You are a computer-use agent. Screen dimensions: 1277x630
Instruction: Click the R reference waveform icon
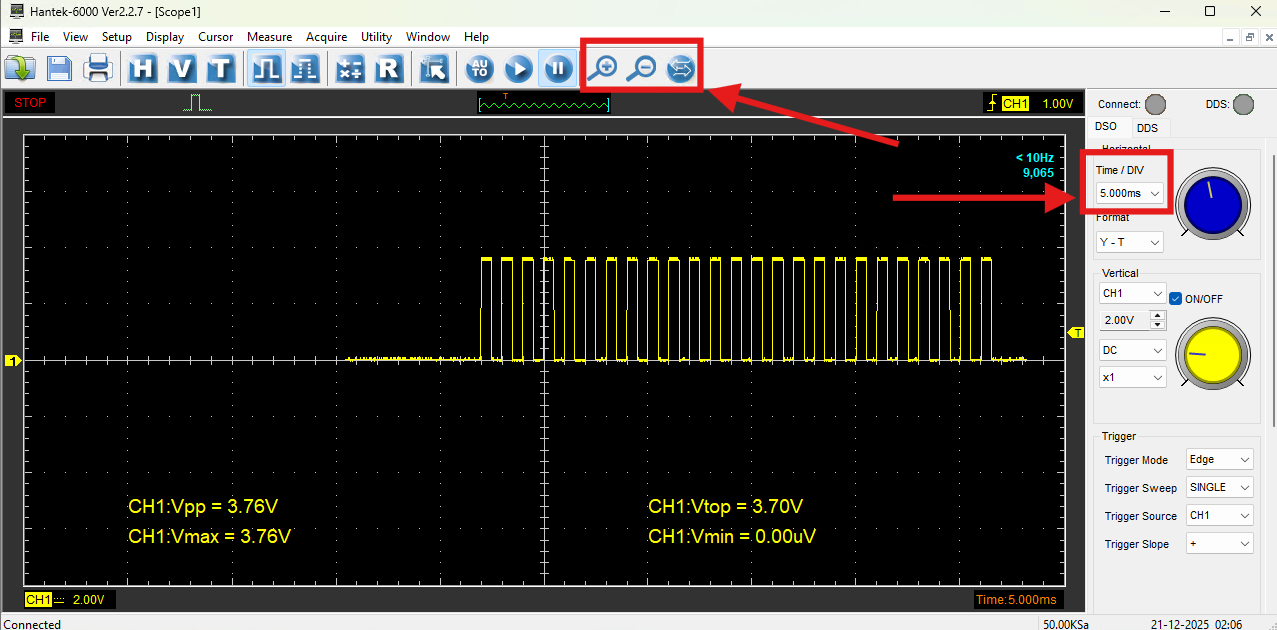(x=388, y=69)
